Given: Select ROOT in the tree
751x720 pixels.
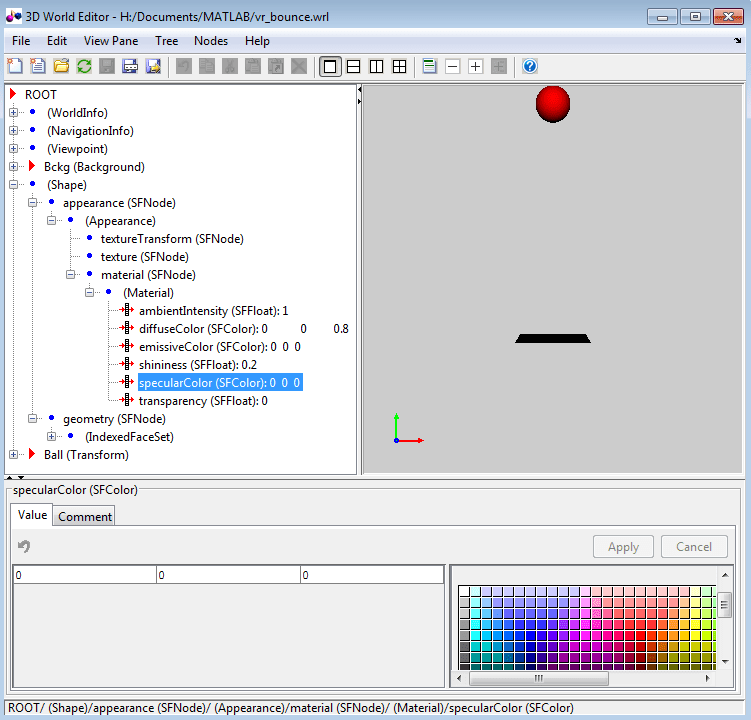Looking at the screenshot, I should (x=41, y=95).
